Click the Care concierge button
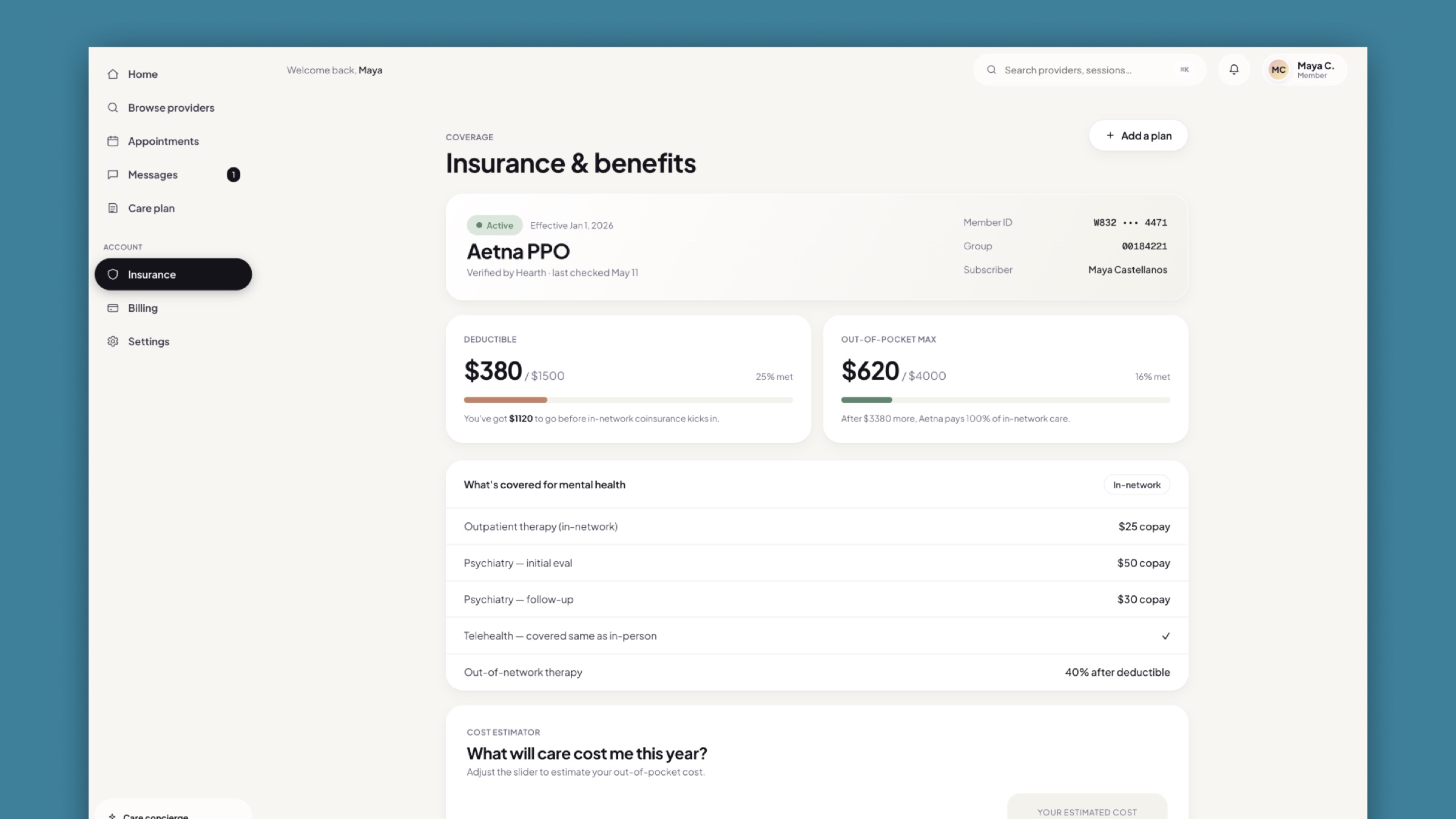Viewport: 1456px width, 819px height. [173, 812]
